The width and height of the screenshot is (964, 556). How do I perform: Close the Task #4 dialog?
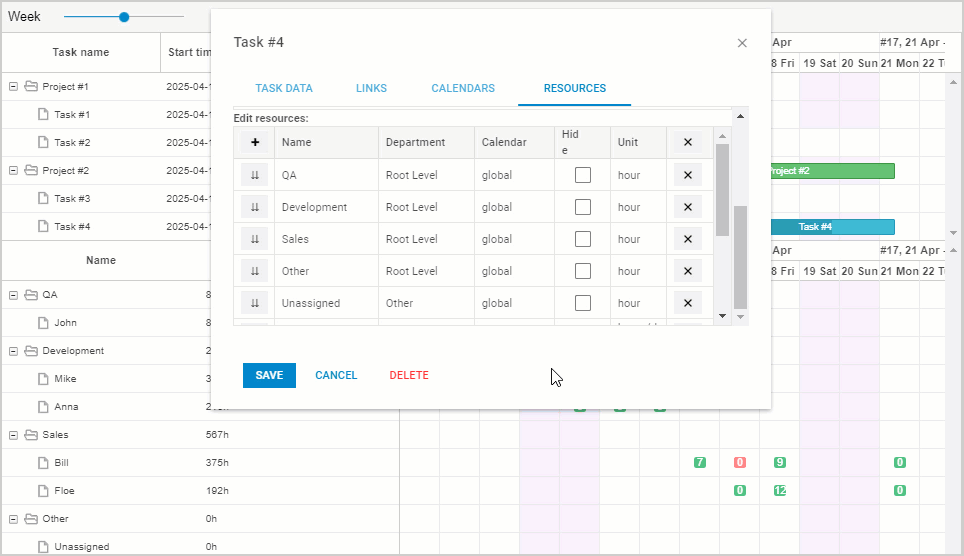point(742,43)
